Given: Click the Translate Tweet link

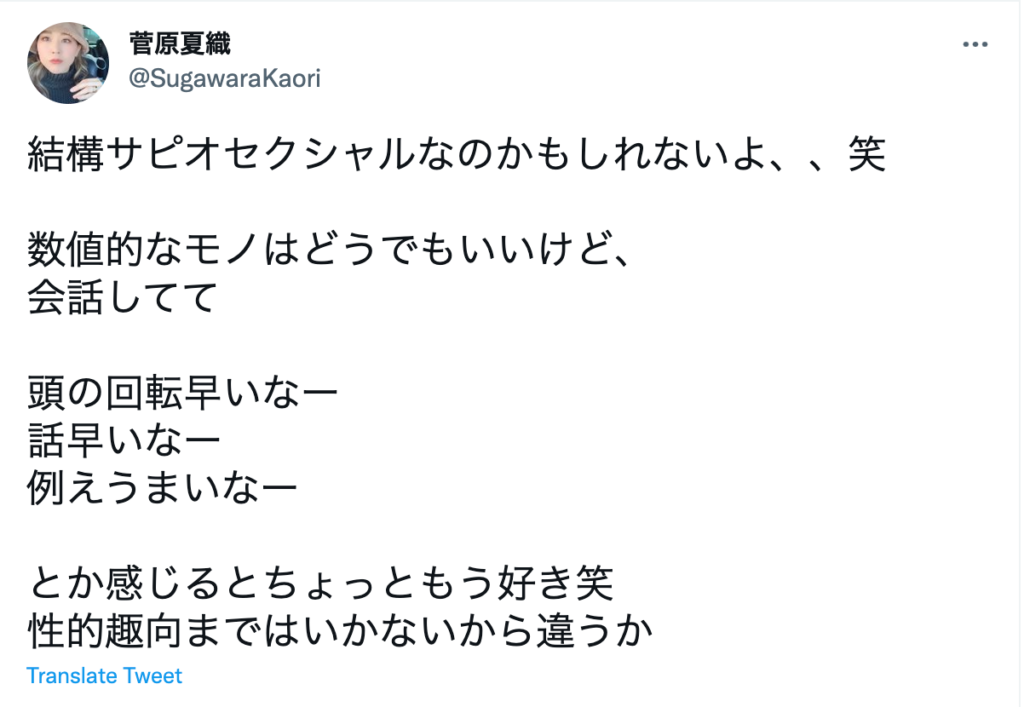Looking at the screenshot, I should click(x=104, y=676).
